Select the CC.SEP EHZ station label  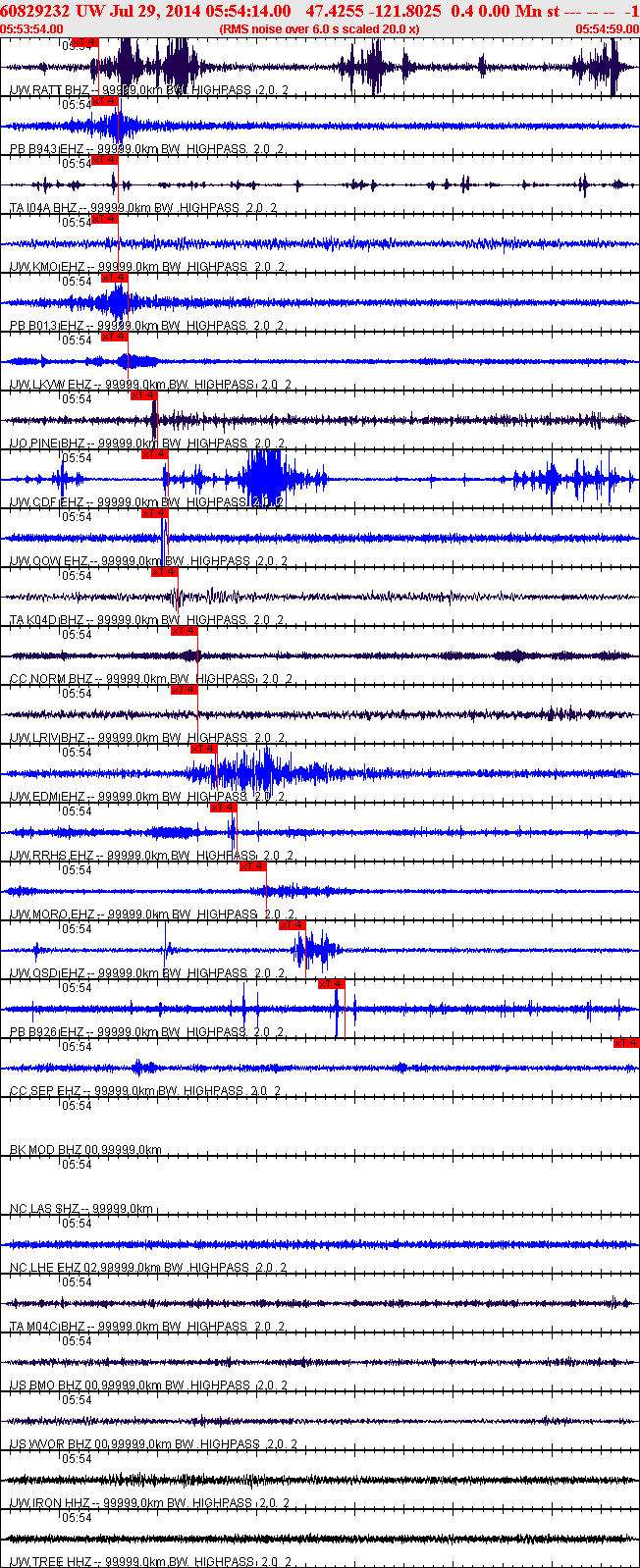pos(146,1091)
